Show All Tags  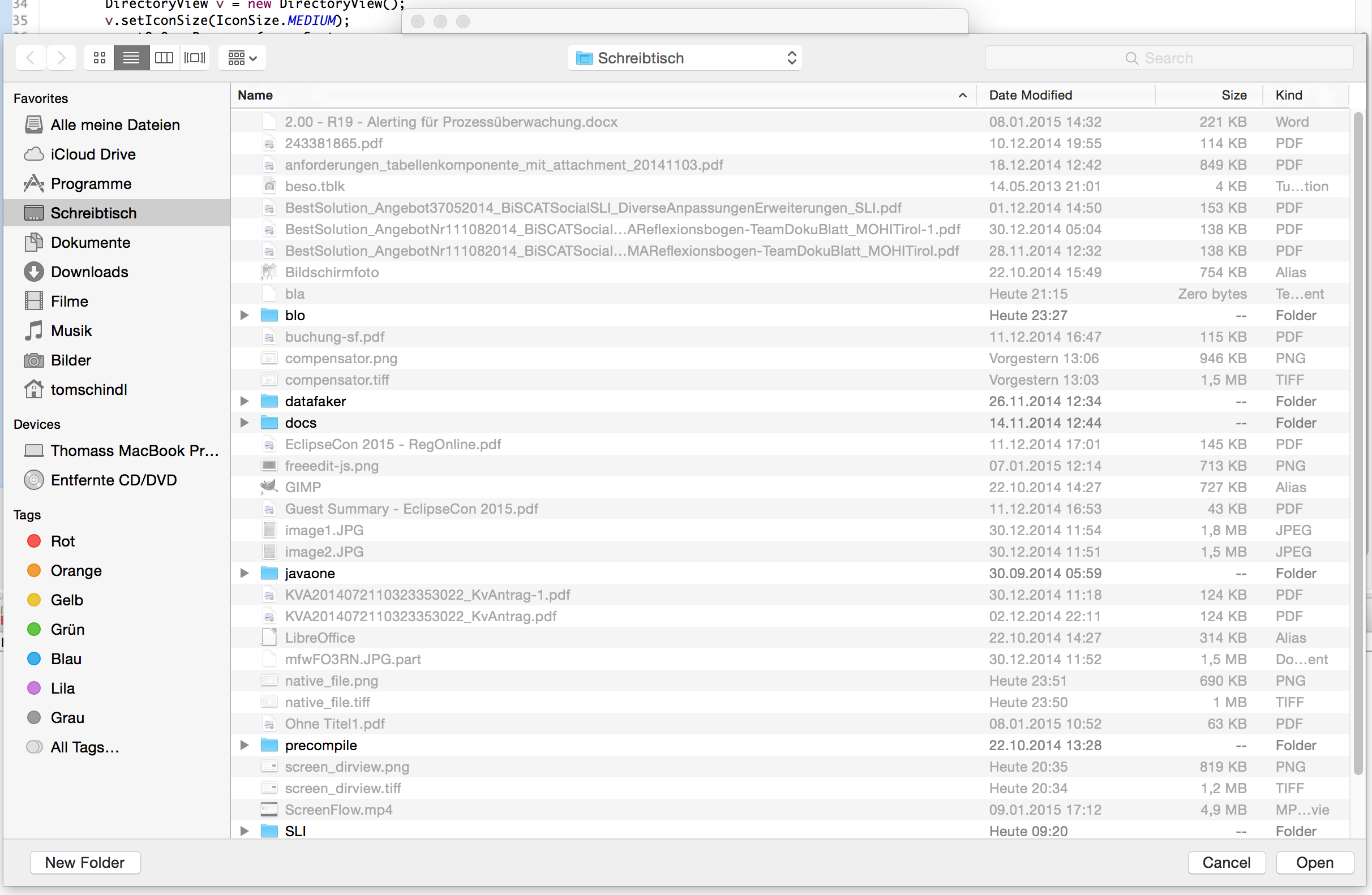pyautogui.click(x=115, y=747)
